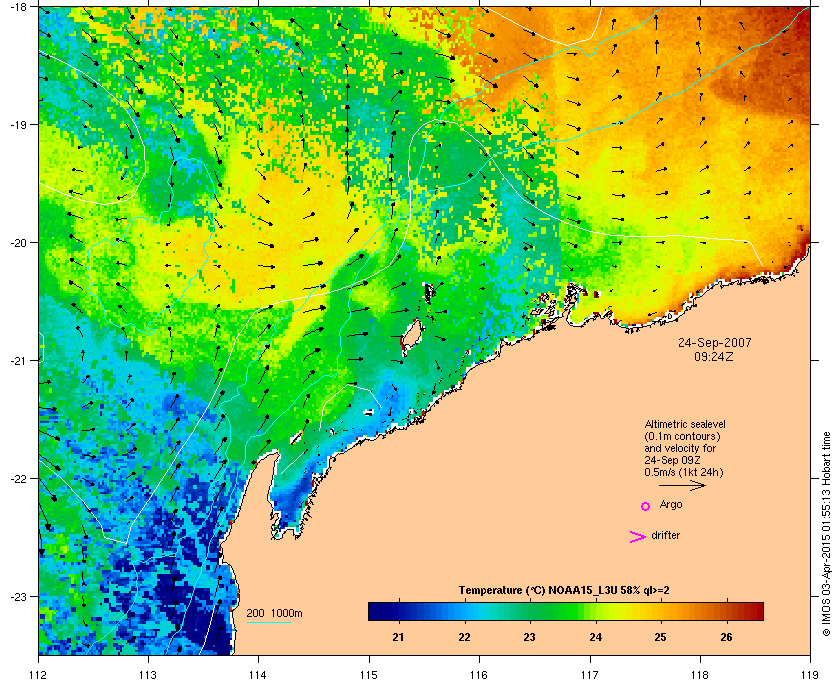Image resolution: width=840 pixels, height=680 pixels.
Task: Click the IMOS copyright timestamp text
Action: (826, 534)
